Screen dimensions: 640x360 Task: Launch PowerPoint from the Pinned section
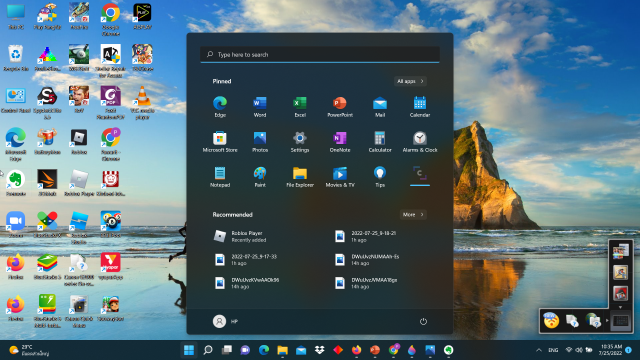tap(340, 107)
